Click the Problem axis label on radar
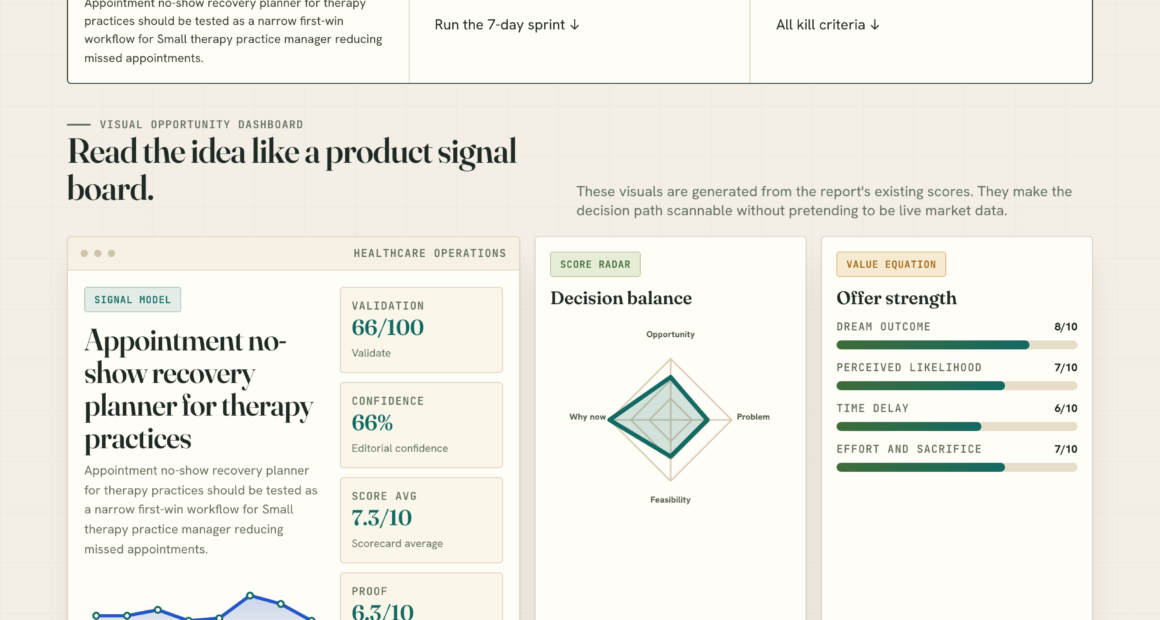This screenshot has height=620, width=1160. point(753,417)
